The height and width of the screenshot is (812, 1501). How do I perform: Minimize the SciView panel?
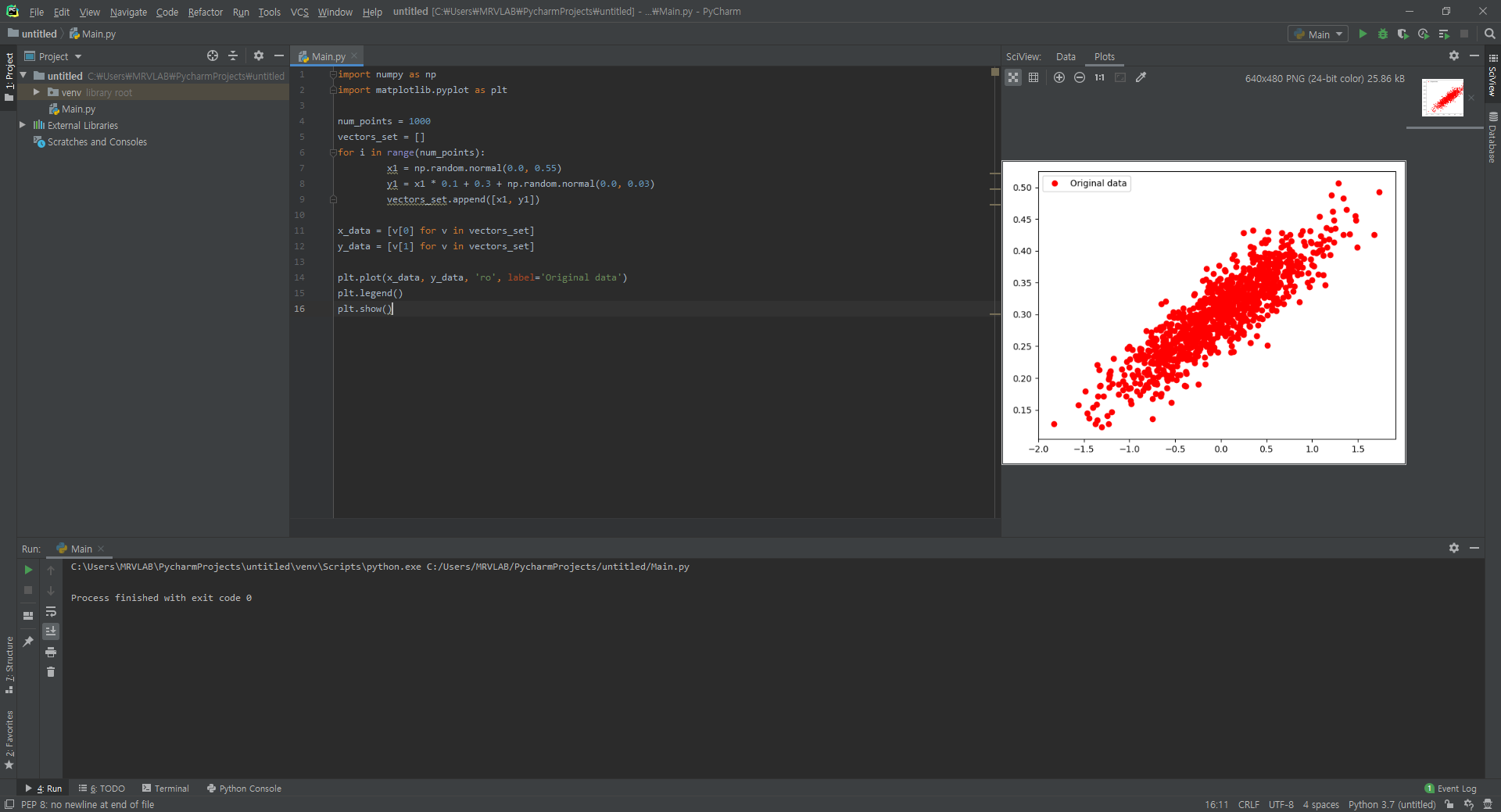pyautogui.click(x=1474, y=55)
